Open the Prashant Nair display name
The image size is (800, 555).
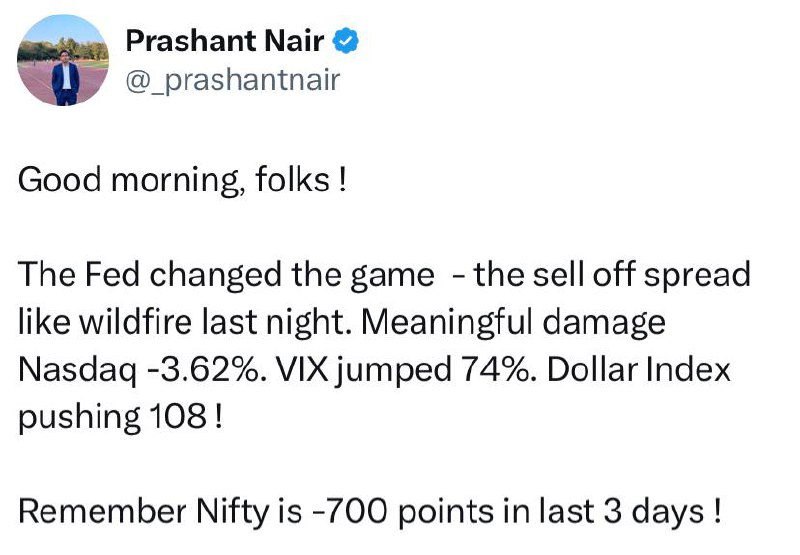(224, 41)
